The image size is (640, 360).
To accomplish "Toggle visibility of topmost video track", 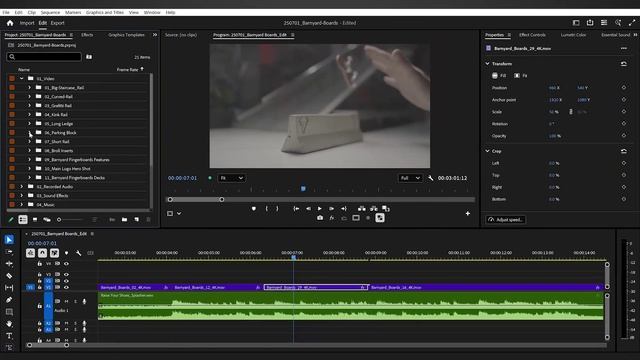I will coord(66,264).
